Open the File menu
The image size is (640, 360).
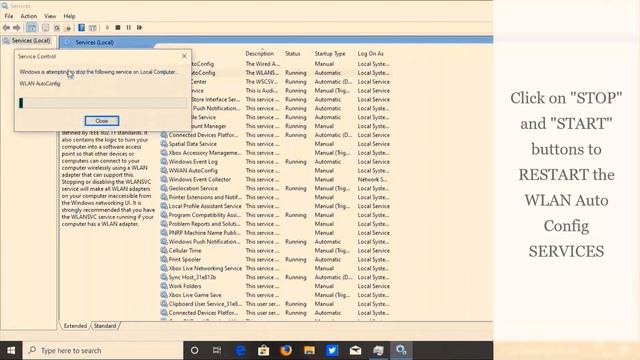9,16
